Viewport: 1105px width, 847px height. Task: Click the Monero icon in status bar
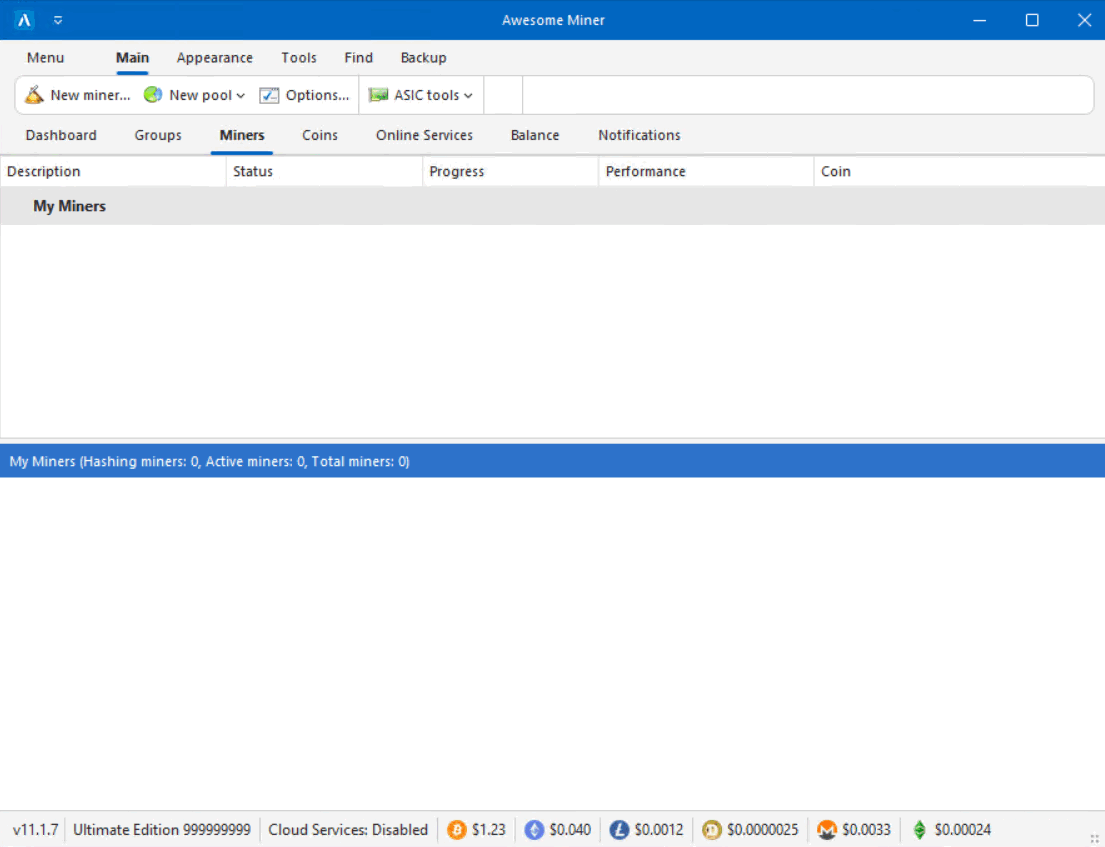(x=827, y=830)
